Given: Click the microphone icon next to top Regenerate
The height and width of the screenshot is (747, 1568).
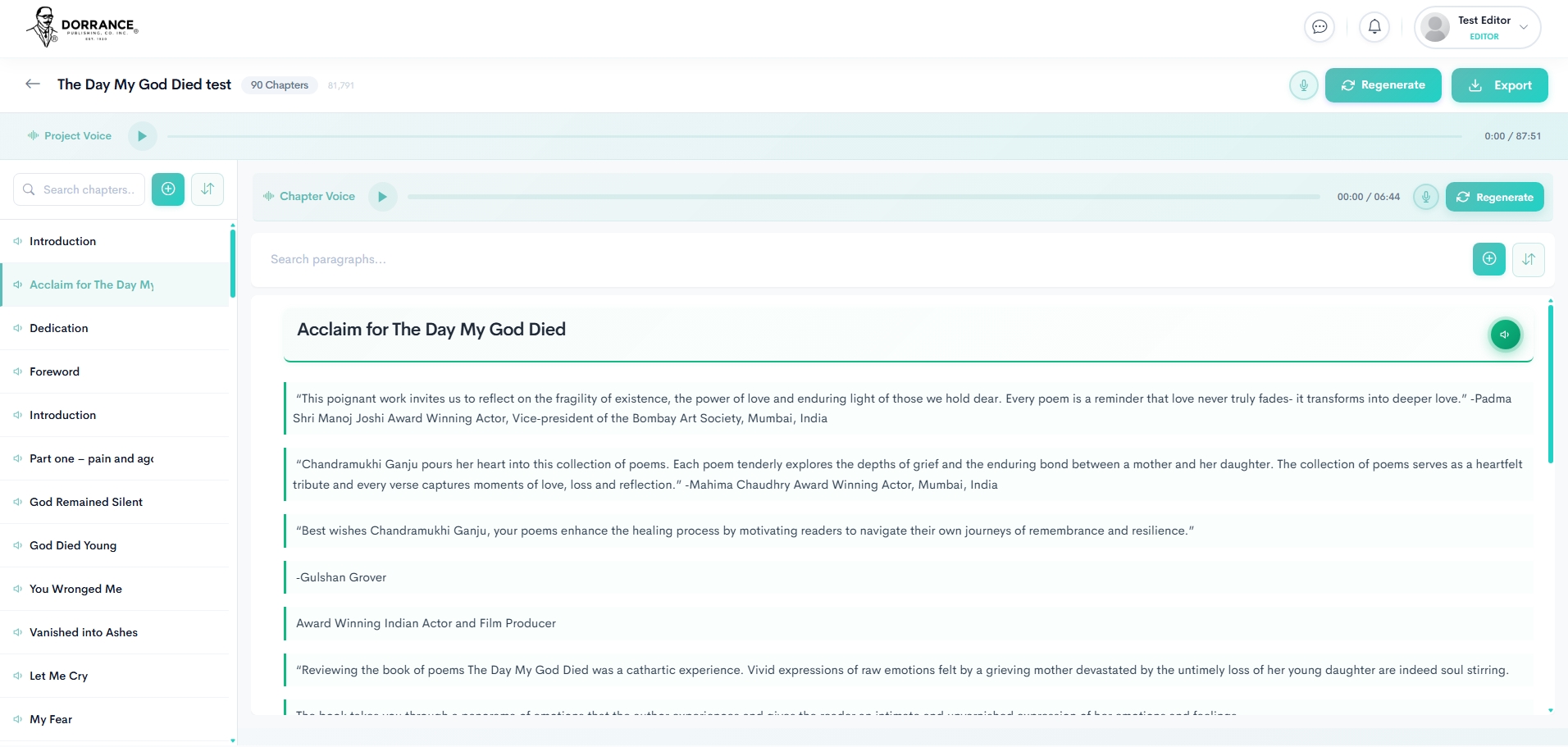Looking at the screenshot, I should [x=1303, y=85].
